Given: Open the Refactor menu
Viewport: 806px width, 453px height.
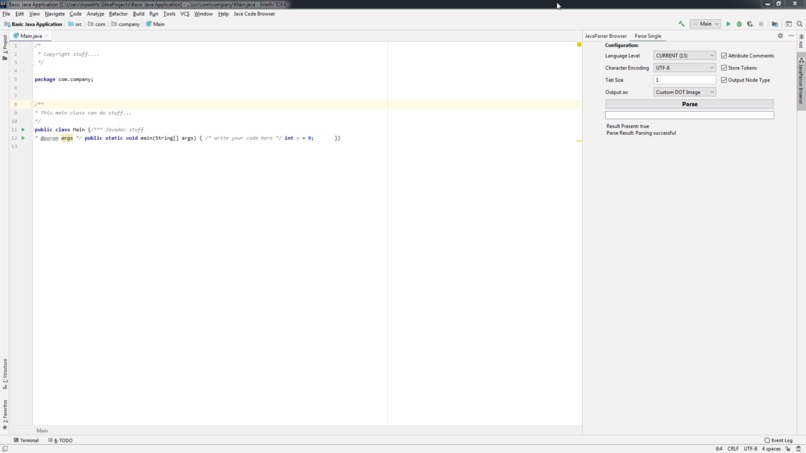Looking at the screenshot, I should (118, 14).
